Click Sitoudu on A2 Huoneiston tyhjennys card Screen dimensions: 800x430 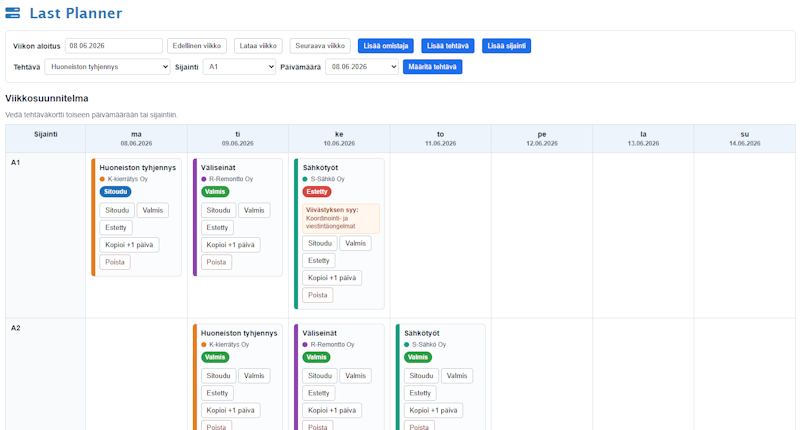(218, 376)
